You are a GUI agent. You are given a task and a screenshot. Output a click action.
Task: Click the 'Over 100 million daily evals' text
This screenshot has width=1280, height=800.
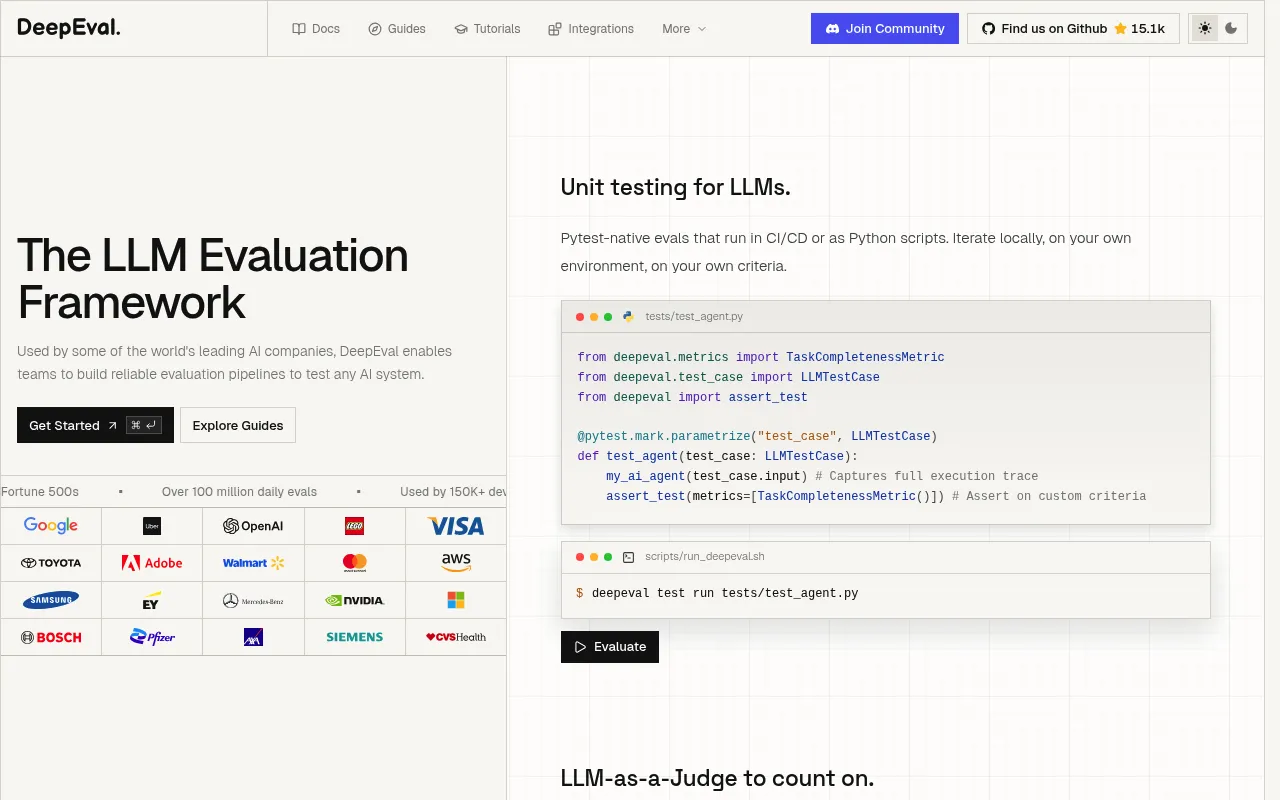pyautogui.click(x=239, y=492)
